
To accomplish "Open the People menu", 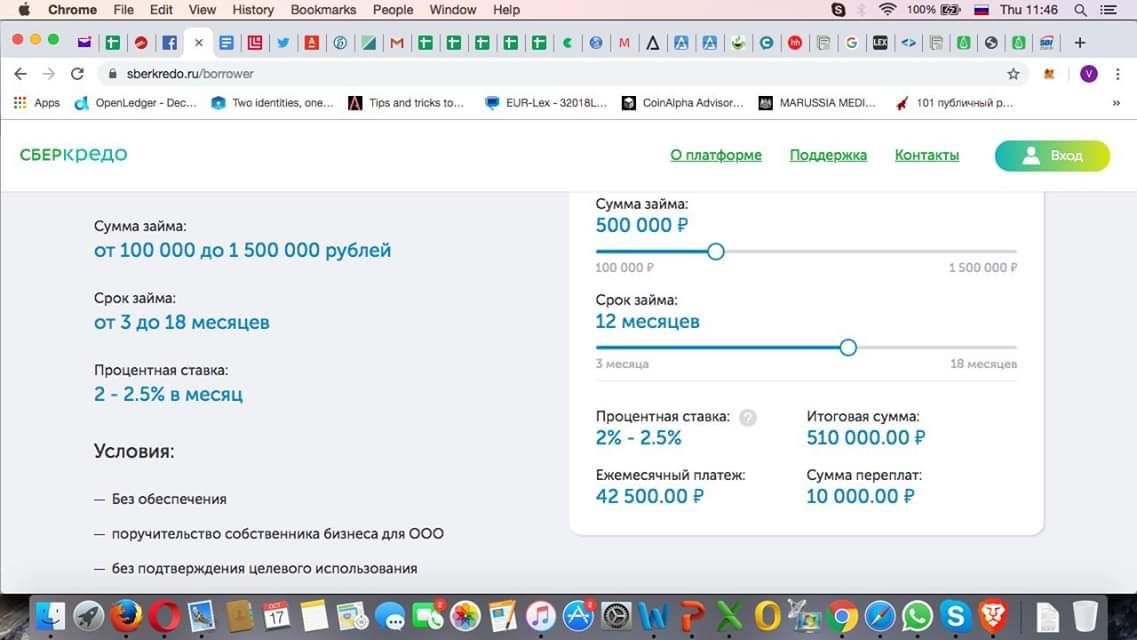I will coord(392,9).
